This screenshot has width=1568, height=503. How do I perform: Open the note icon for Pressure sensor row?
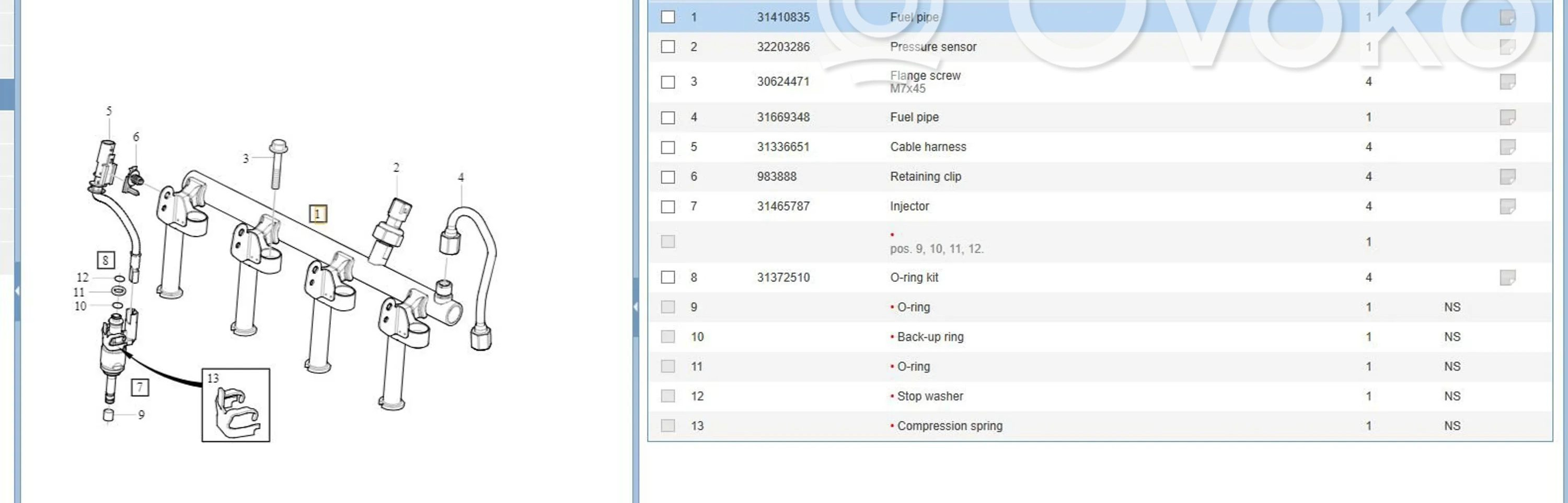(x=1507, y=47)
